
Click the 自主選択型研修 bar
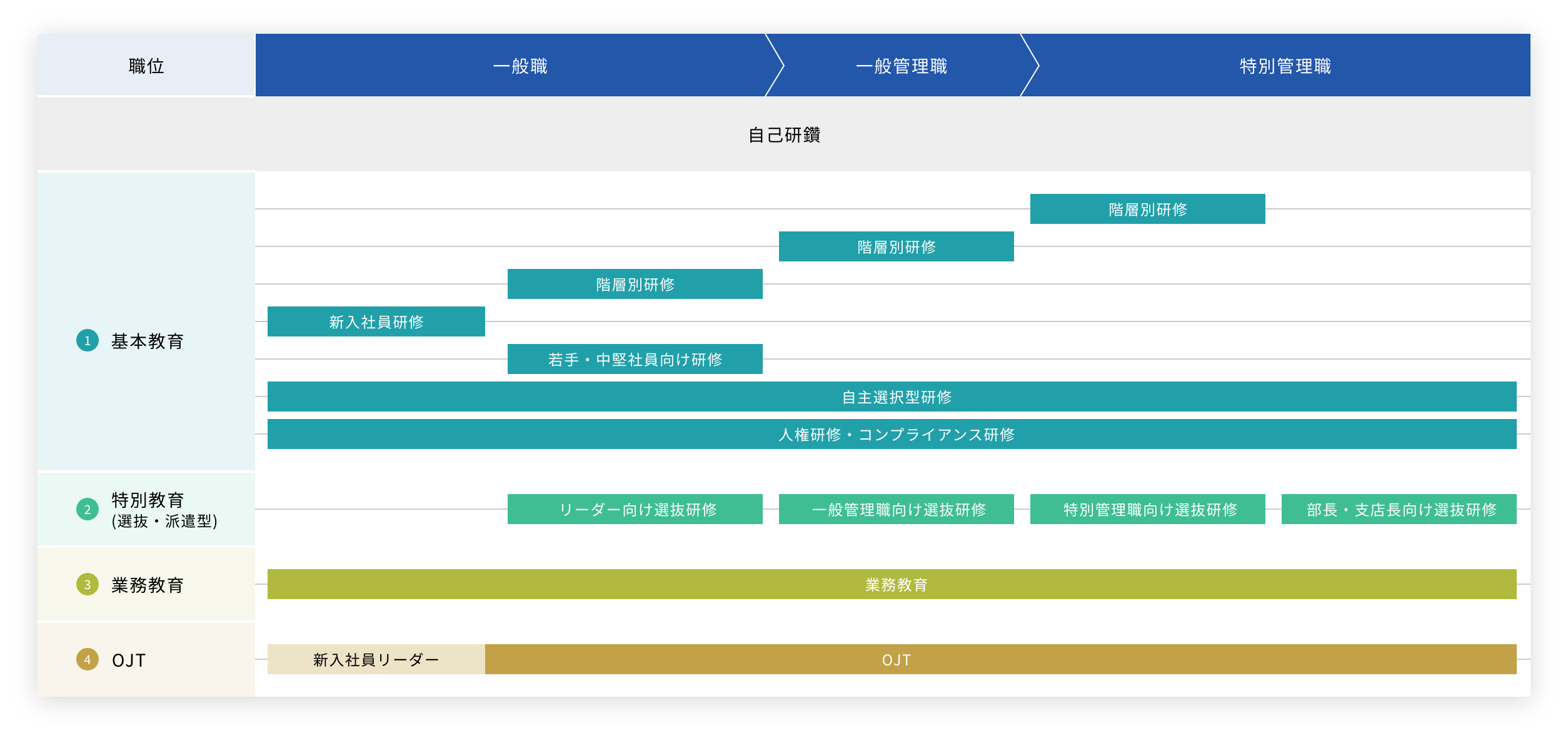(896, 397)
